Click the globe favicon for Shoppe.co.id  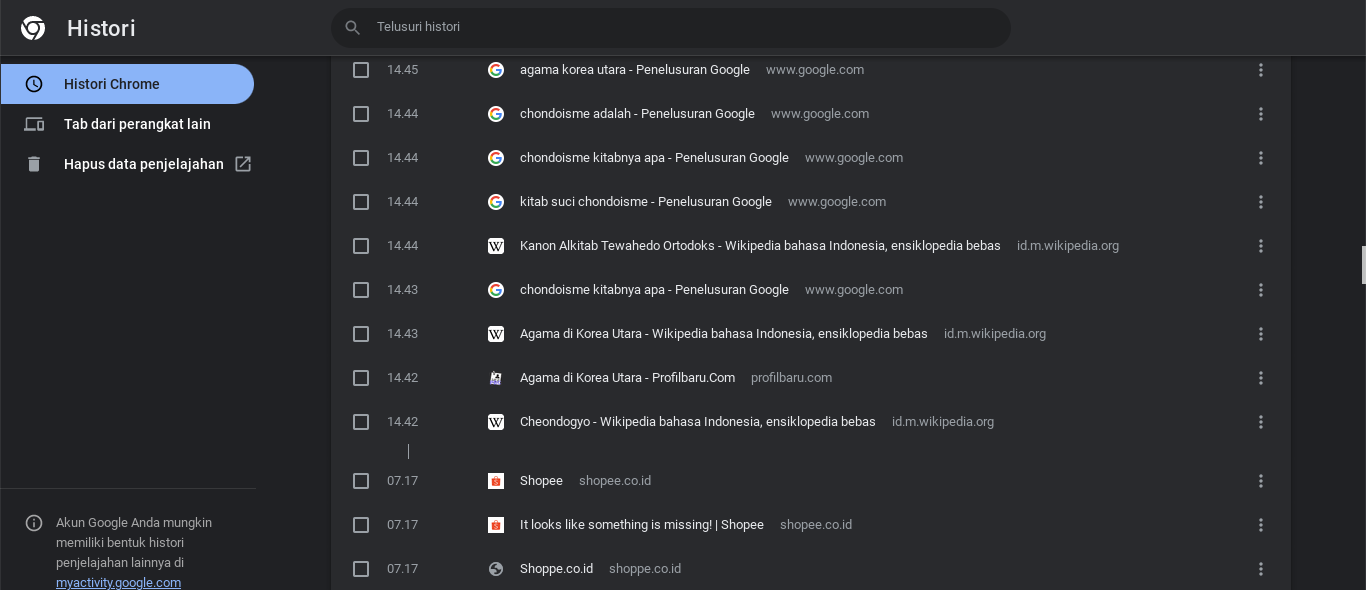tap(496, 569)
